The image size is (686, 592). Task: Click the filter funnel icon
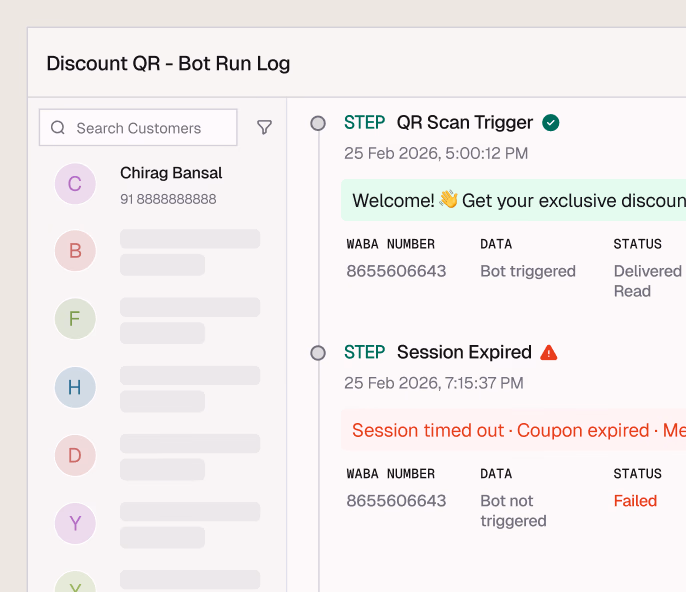pos(264,127)
